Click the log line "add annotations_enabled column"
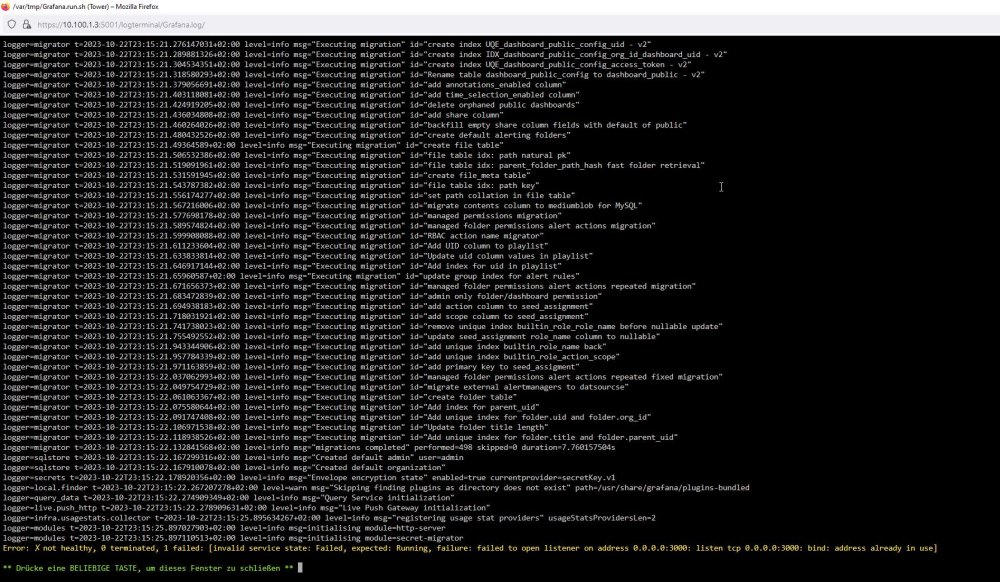The height and width of the screenshot is (582, 1000). coord(284,85)
